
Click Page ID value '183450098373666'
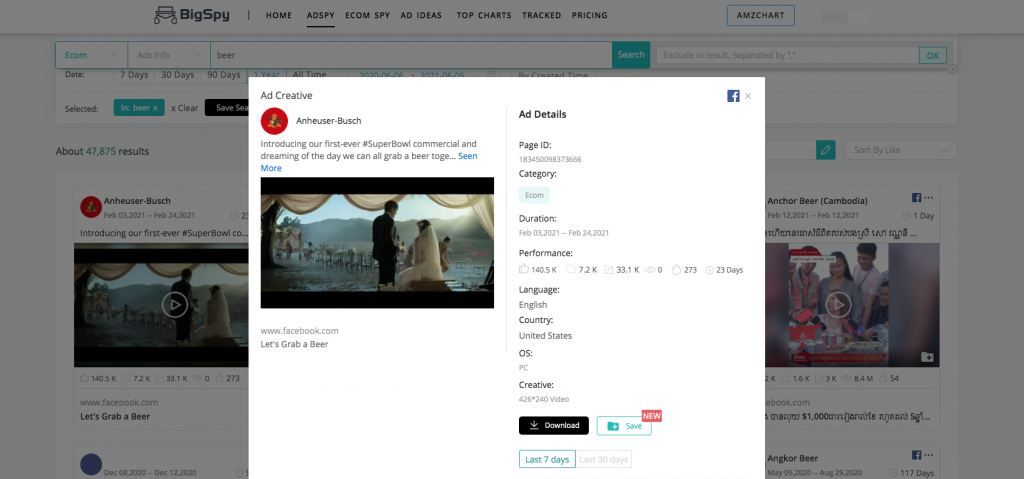pos(550,159)
